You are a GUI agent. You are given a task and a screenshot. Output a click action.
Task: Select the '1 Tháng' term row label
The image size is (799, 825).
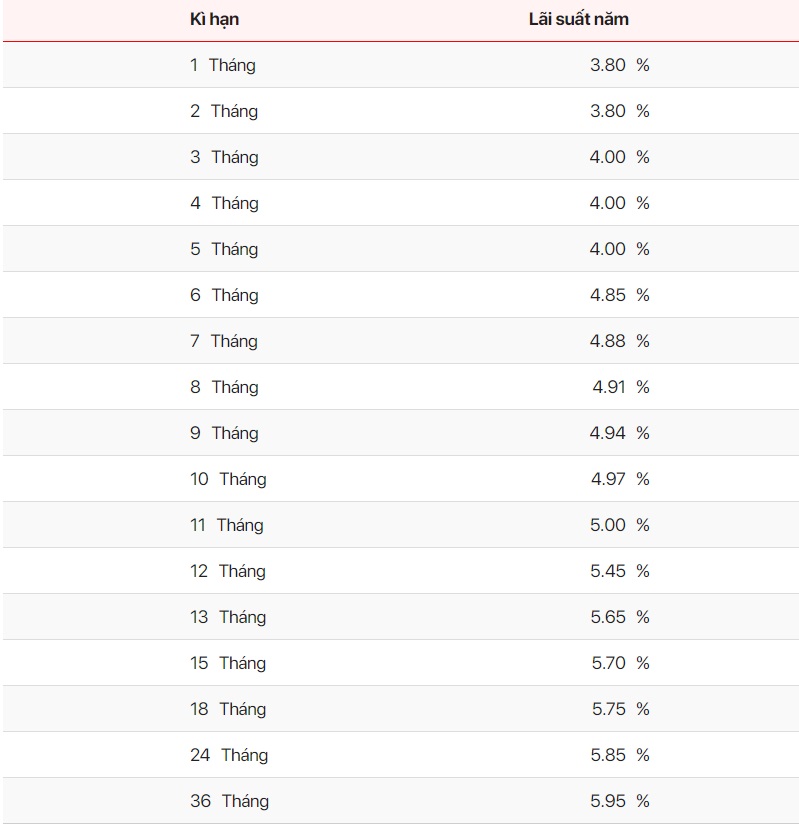point(222,65)
